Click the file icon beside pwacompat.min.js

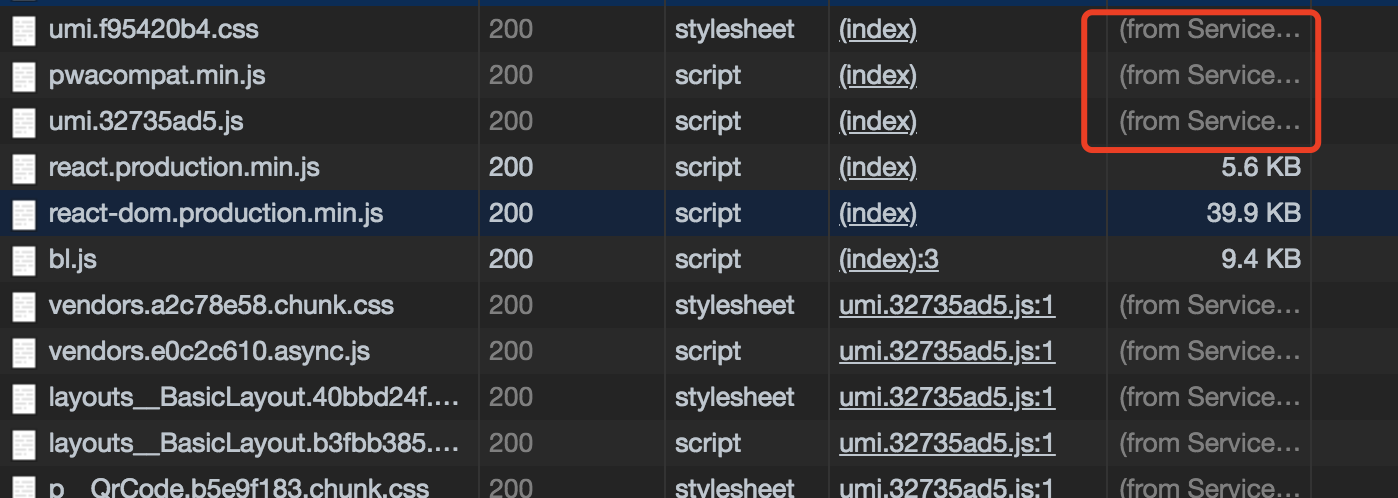tap(23, 76)
